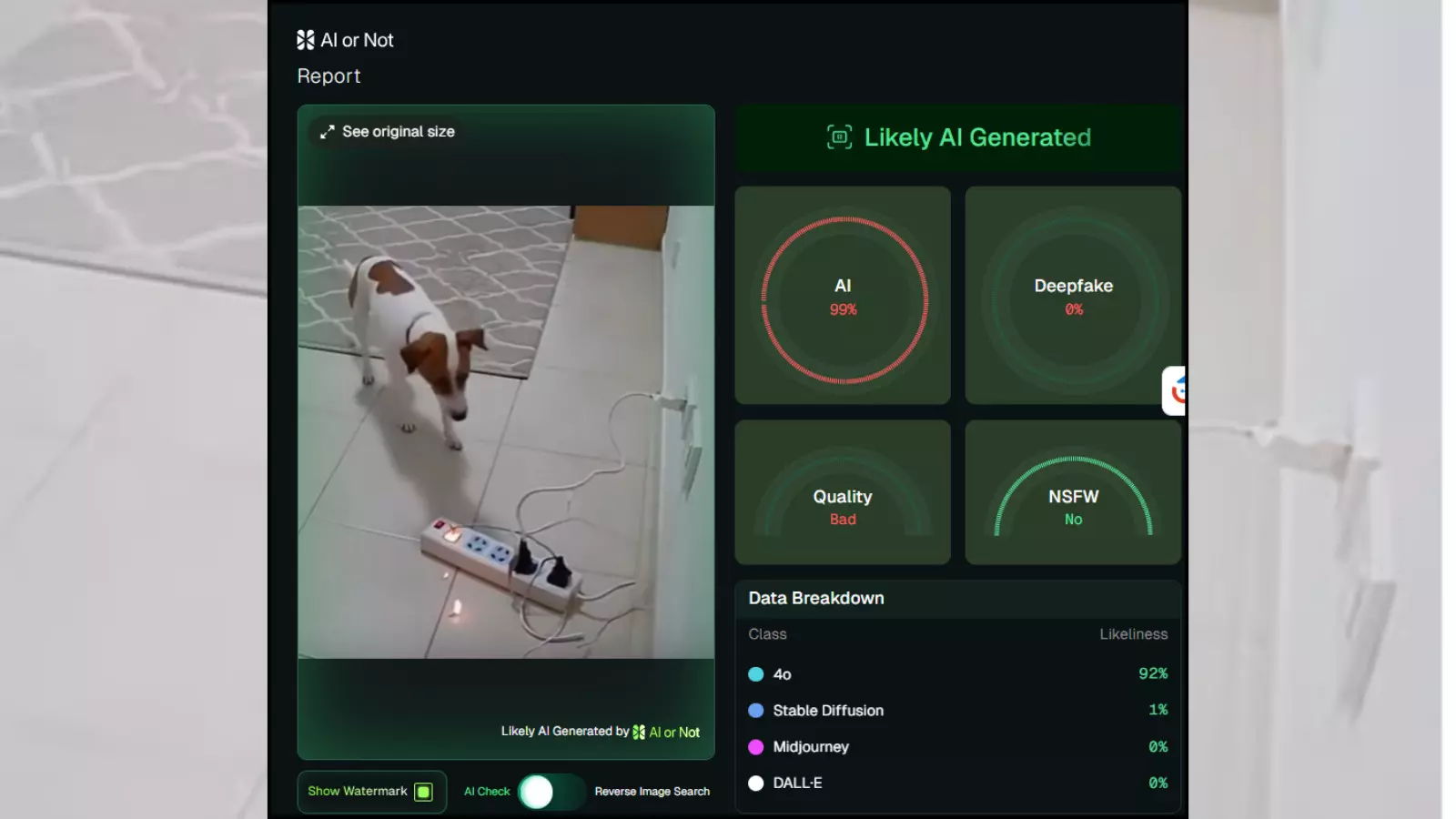Select Reverse Image Search mode label
Screen dimensions: 1456x819
(x=652, y=792)
